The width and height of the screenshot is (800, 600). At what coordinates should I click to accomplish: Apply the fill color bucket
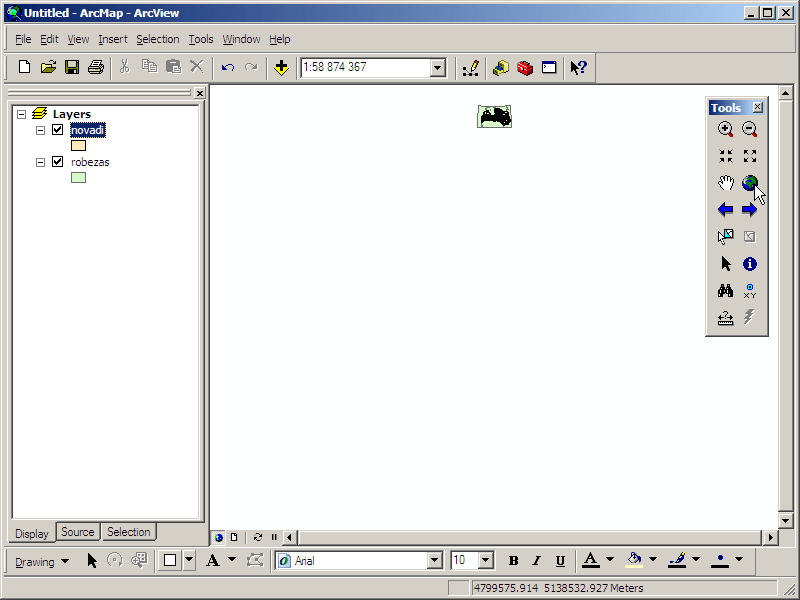[x=634, y=560]
